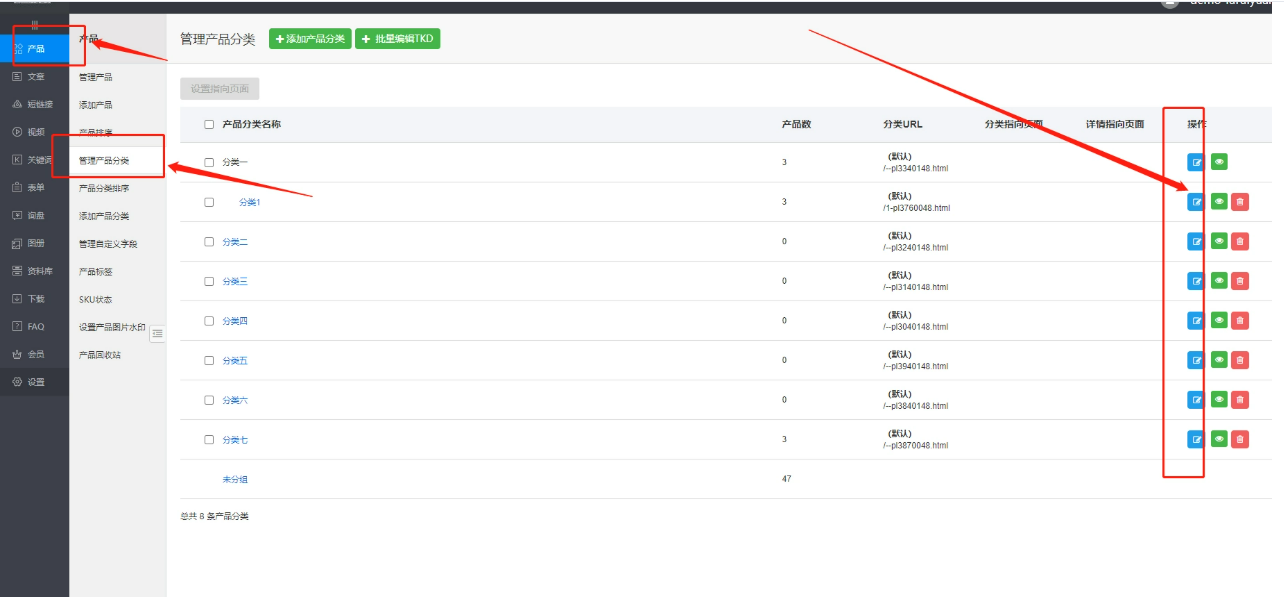Open 文章 in the main sidebar
The height and width of the screenshot is (600, 1284).
(x=35, y=76)
